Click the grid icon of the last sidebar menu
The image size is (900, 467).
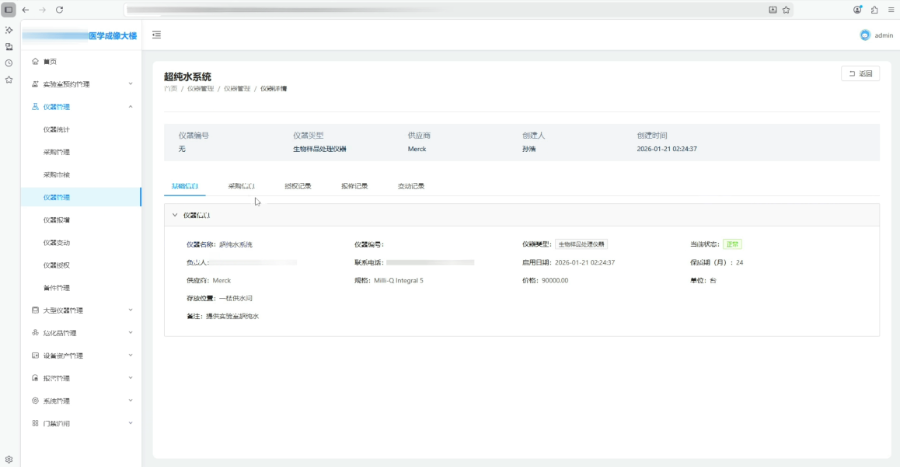35,423
